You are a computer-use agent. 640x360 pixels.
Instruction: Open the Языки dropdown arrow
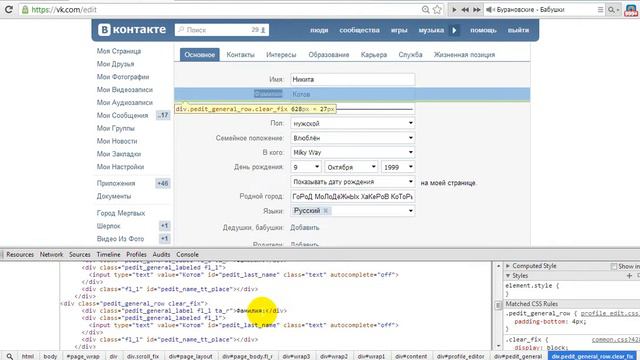tap(411, 211)
